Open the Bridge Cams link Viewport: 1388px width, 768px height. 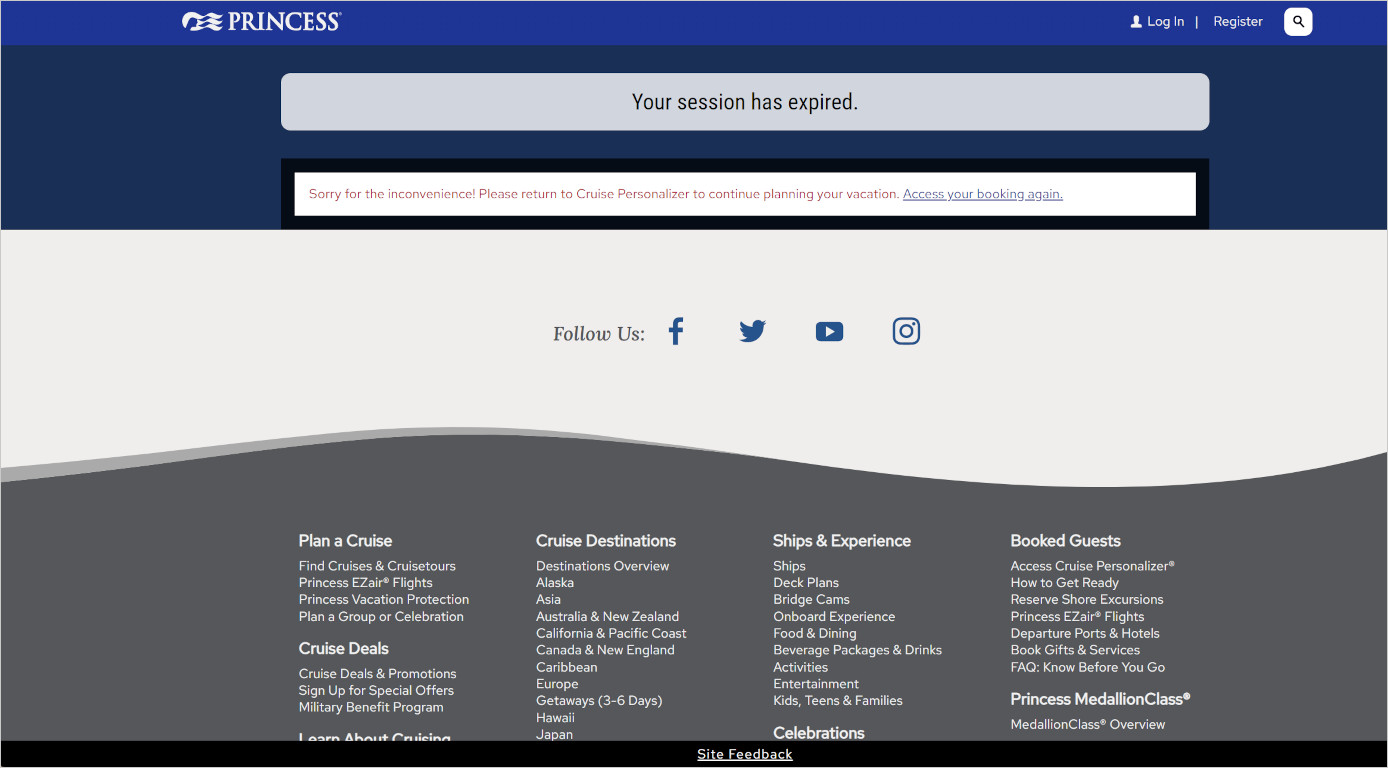[x=811, y=600]
